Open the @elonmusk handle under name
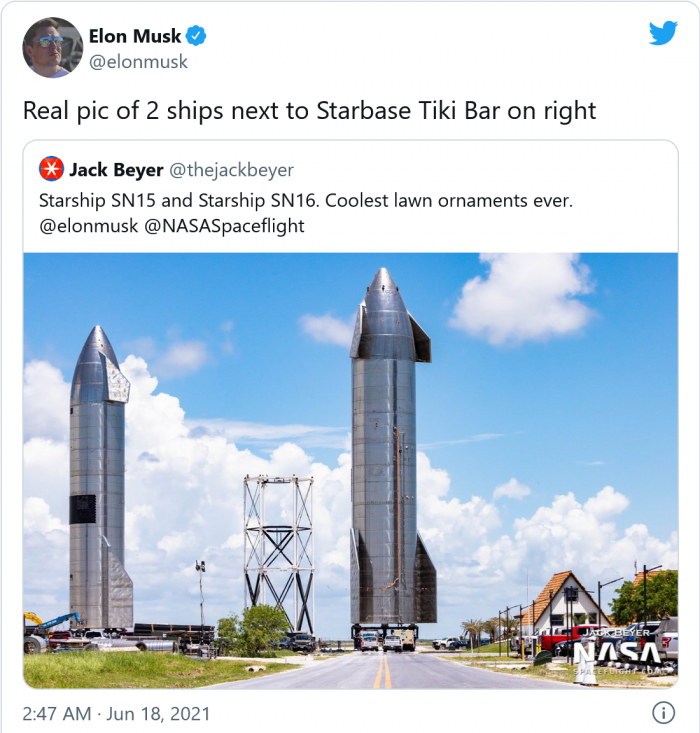 pos(138,62)
